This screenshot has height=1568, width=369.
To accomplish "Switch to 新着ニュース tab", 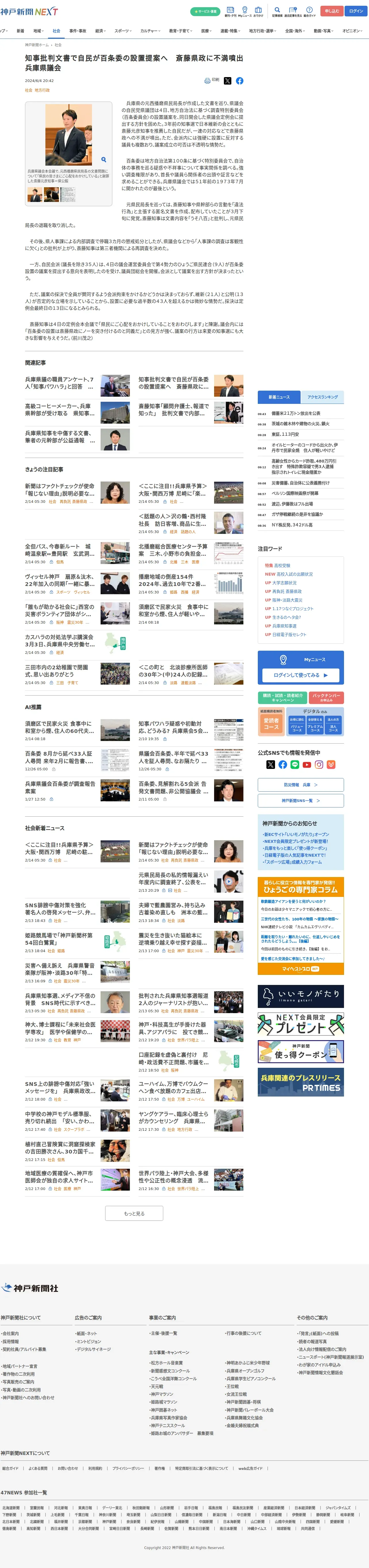I will [x=279, y=397].
